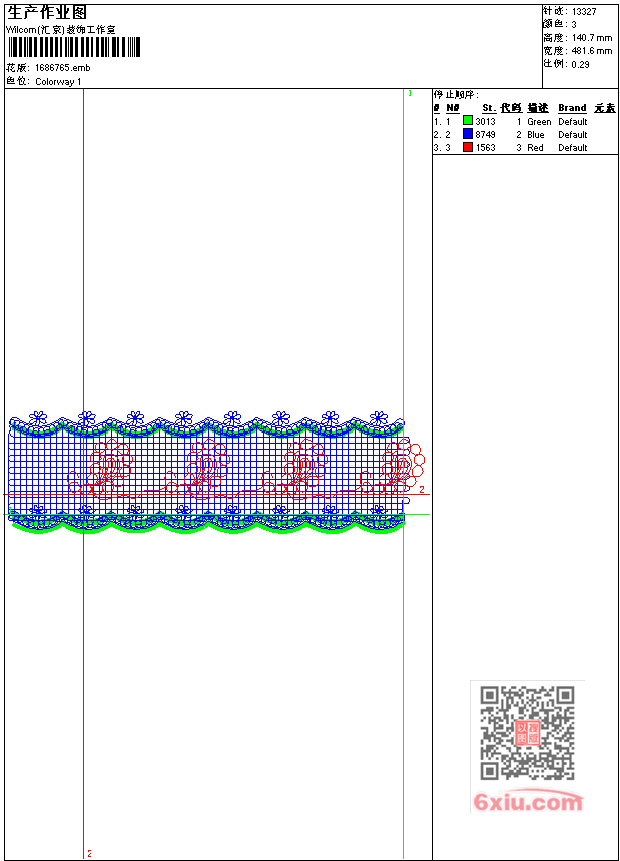The height and width of the screenshot is (861, 620).
Task: Select the colors count value '3' in header
Action: (x=574, y=25)
